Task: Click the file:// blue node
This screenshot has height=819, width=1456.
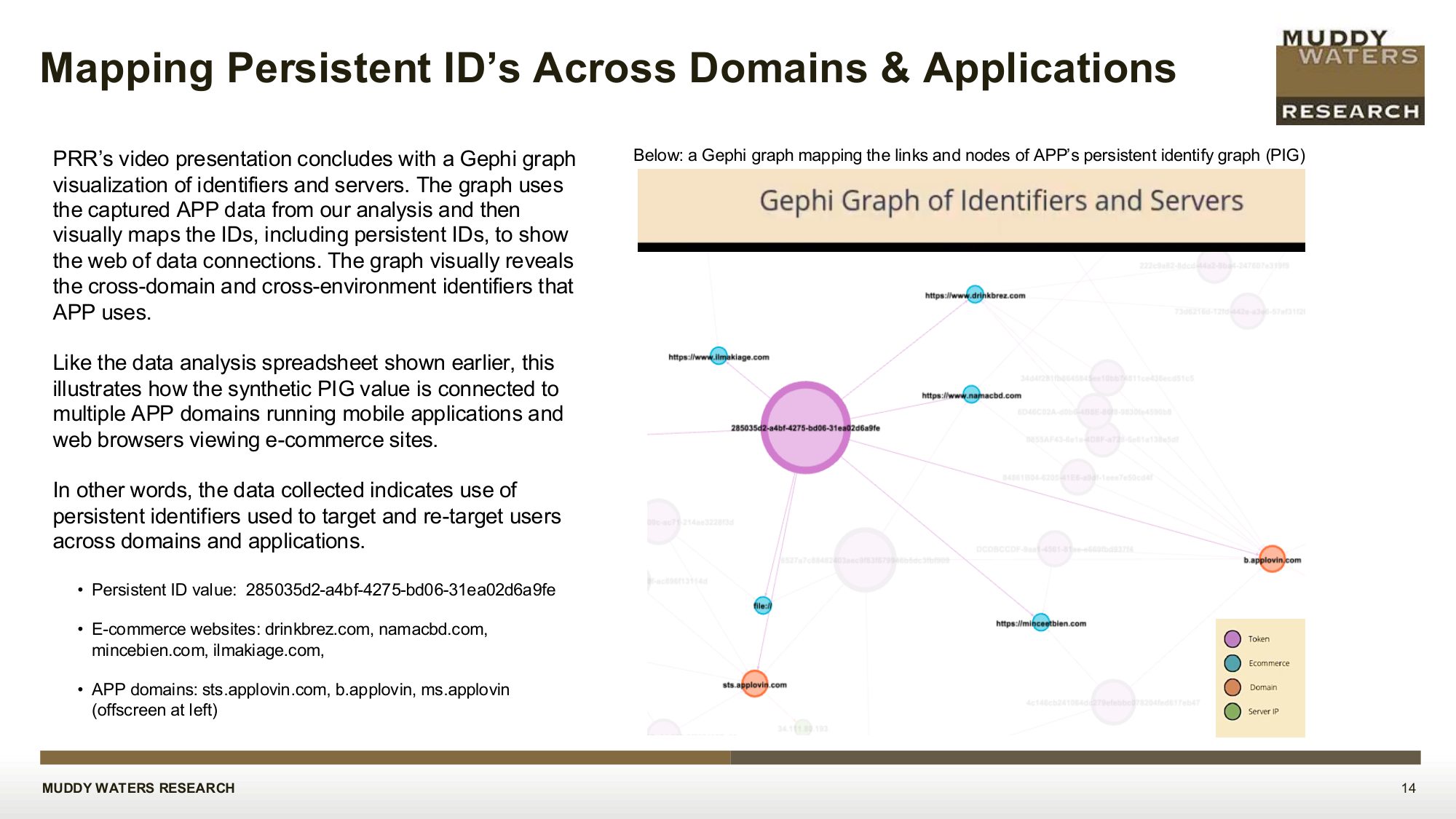Action: 762,605
